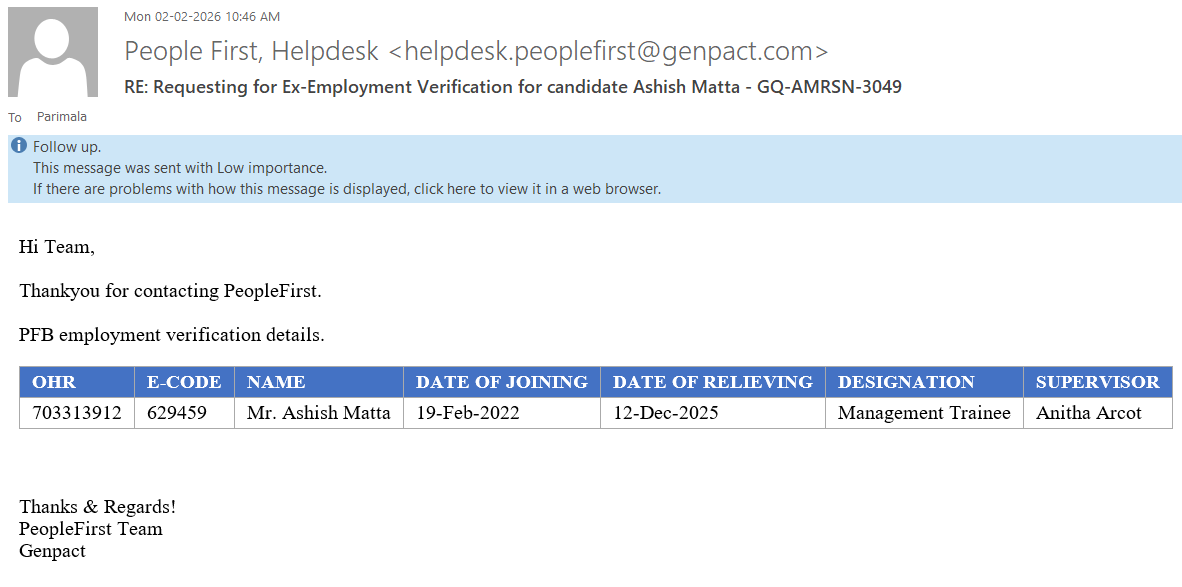Viewport: 1182px width, 587px height.
Task: Click the 12-Dec-2025 relieving date cell
Action: click(x=665, y=413)
